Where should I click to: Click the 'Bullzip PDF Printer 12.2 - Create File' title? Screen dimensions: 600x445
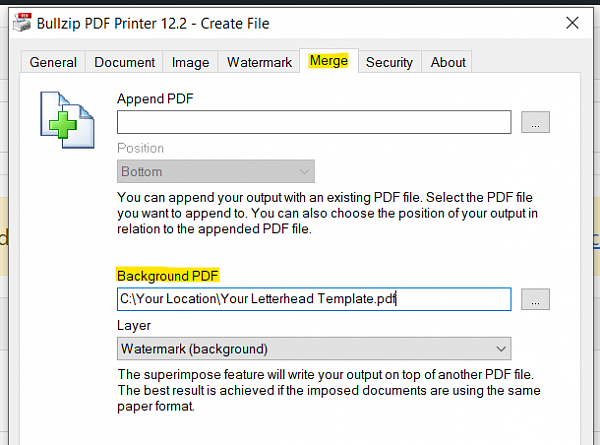tap(153, 24)
